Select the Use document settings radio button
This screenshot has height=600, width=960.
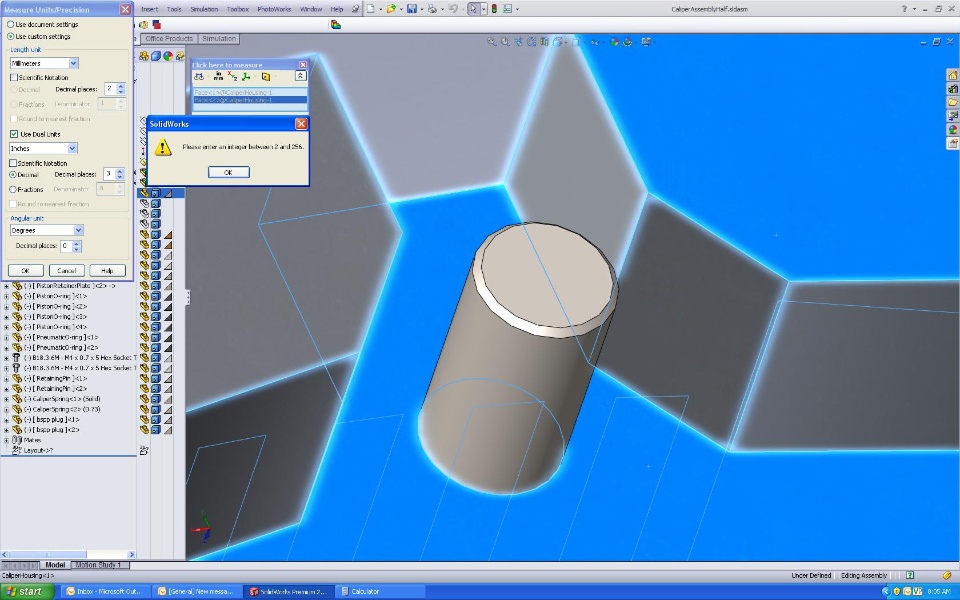[11, 24]
